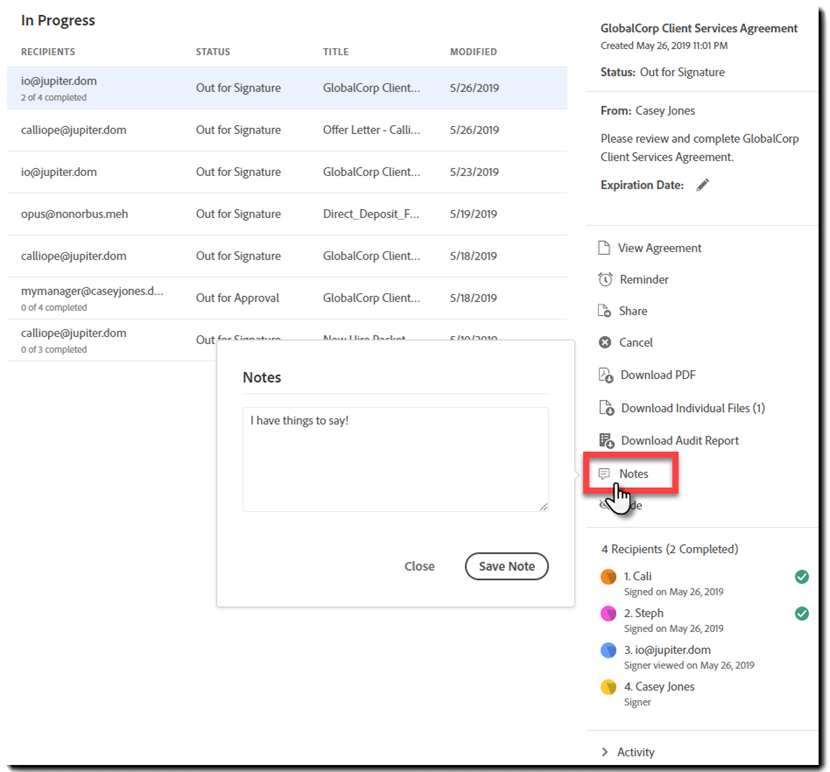Download the agreement as PDF
The height and width of the screenshot is (772, 830).
[603, 374]
